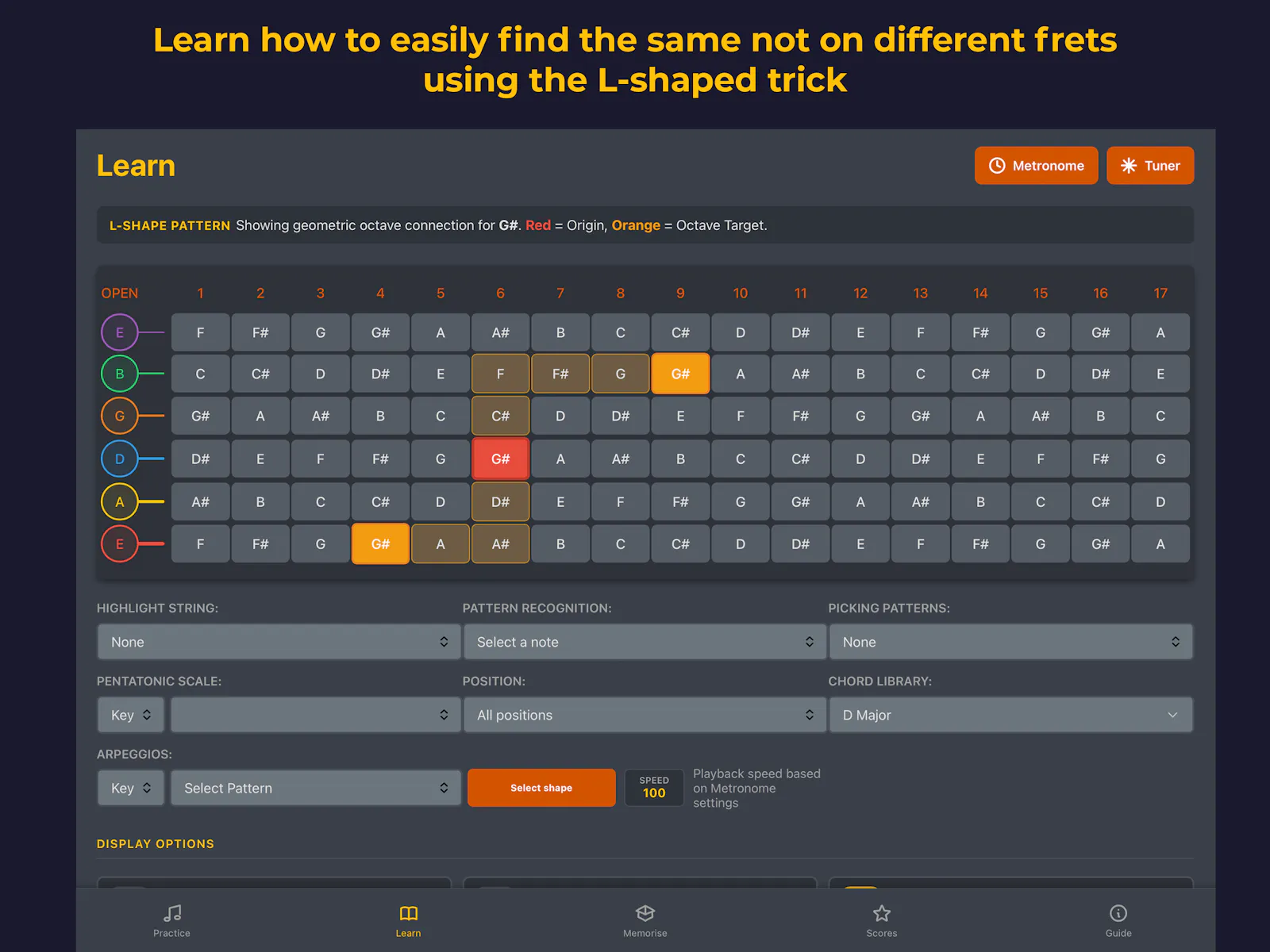
Task: Click the D note on A string fret 17
Action: (x=1160, y=501)
